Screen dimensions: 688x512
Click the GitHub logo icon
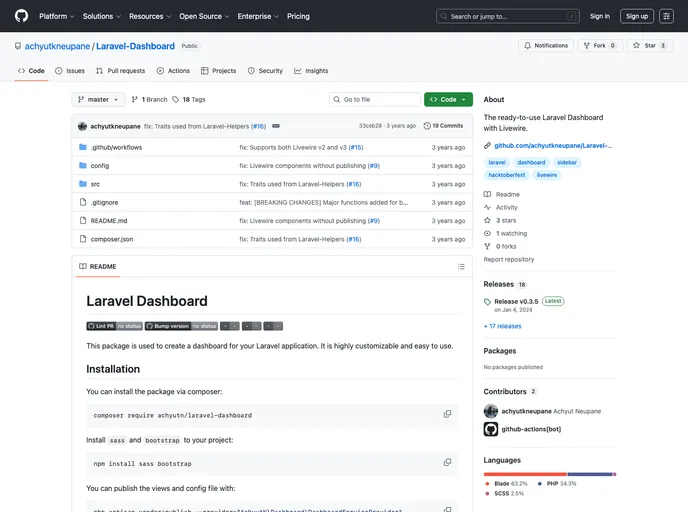pos(21,16)
